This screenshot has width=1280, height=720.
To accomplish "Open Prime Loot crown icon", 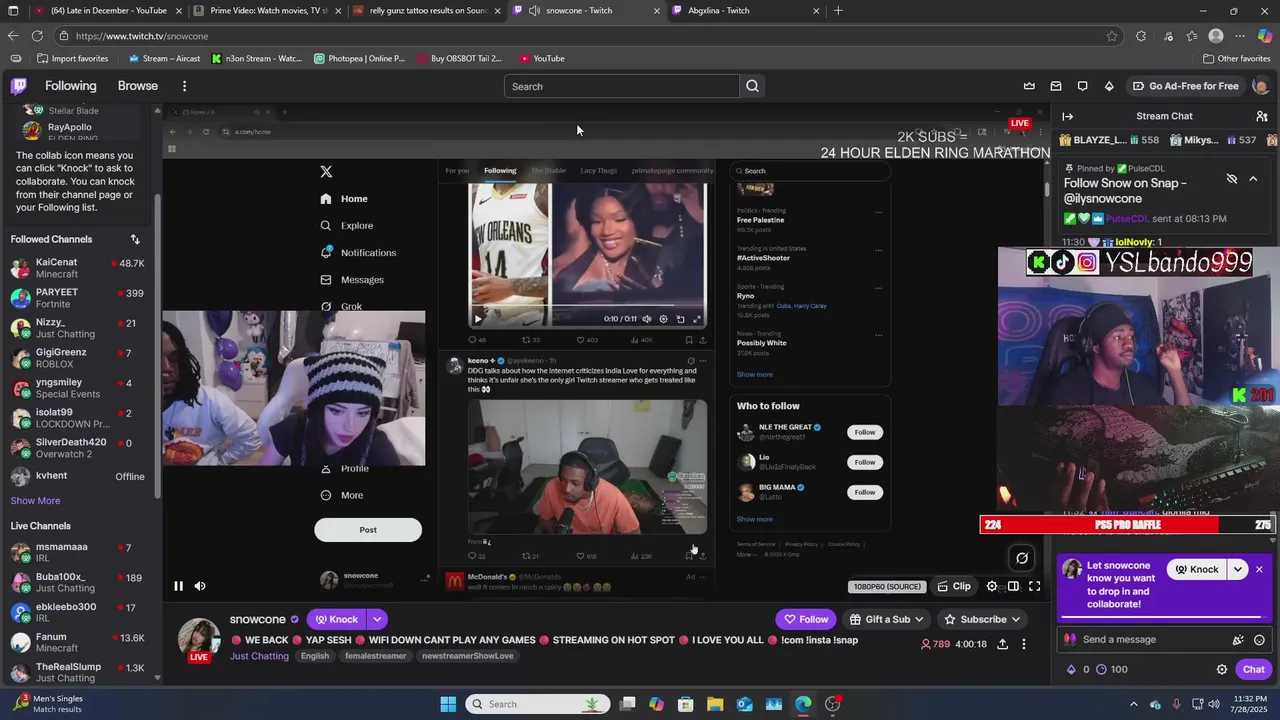I will (x=1029, y=86).
